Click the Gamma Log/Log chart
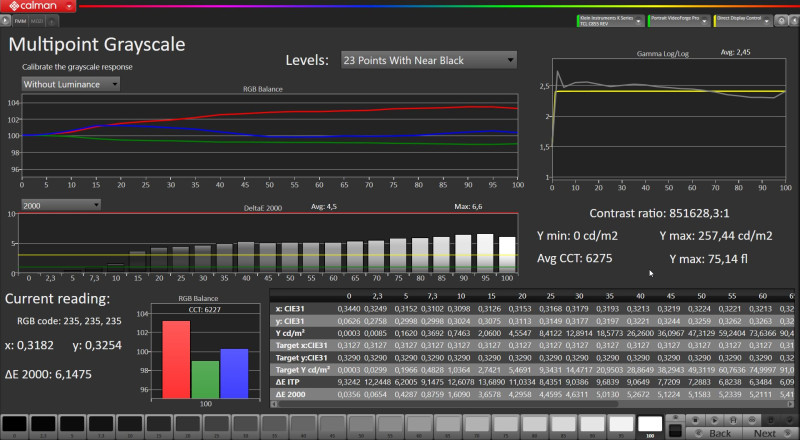800x440 pixels. coord(668,118)
